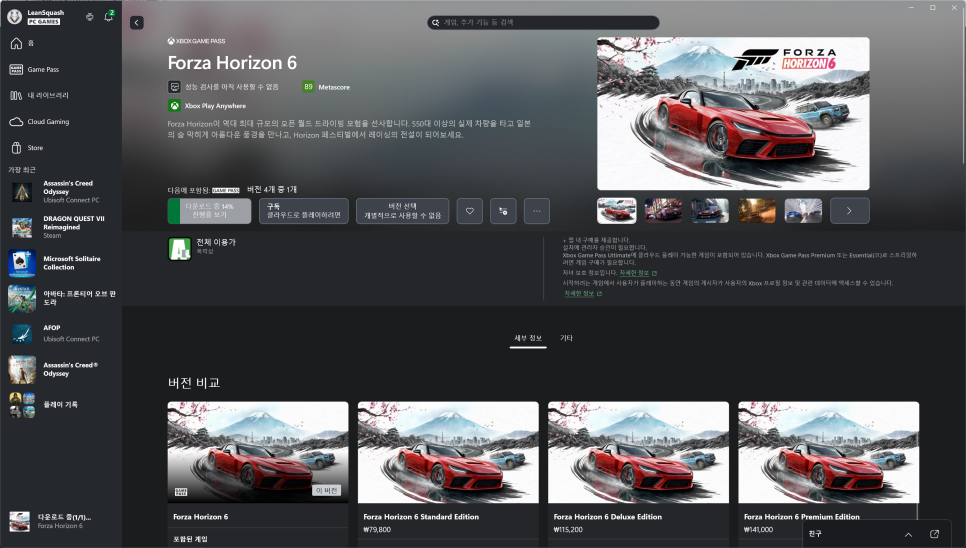Click the ₩115,200 Deluxe Edition price
The height and width of the screenshot is (548, 966).
pyautogui.click(x=569, y=530)
